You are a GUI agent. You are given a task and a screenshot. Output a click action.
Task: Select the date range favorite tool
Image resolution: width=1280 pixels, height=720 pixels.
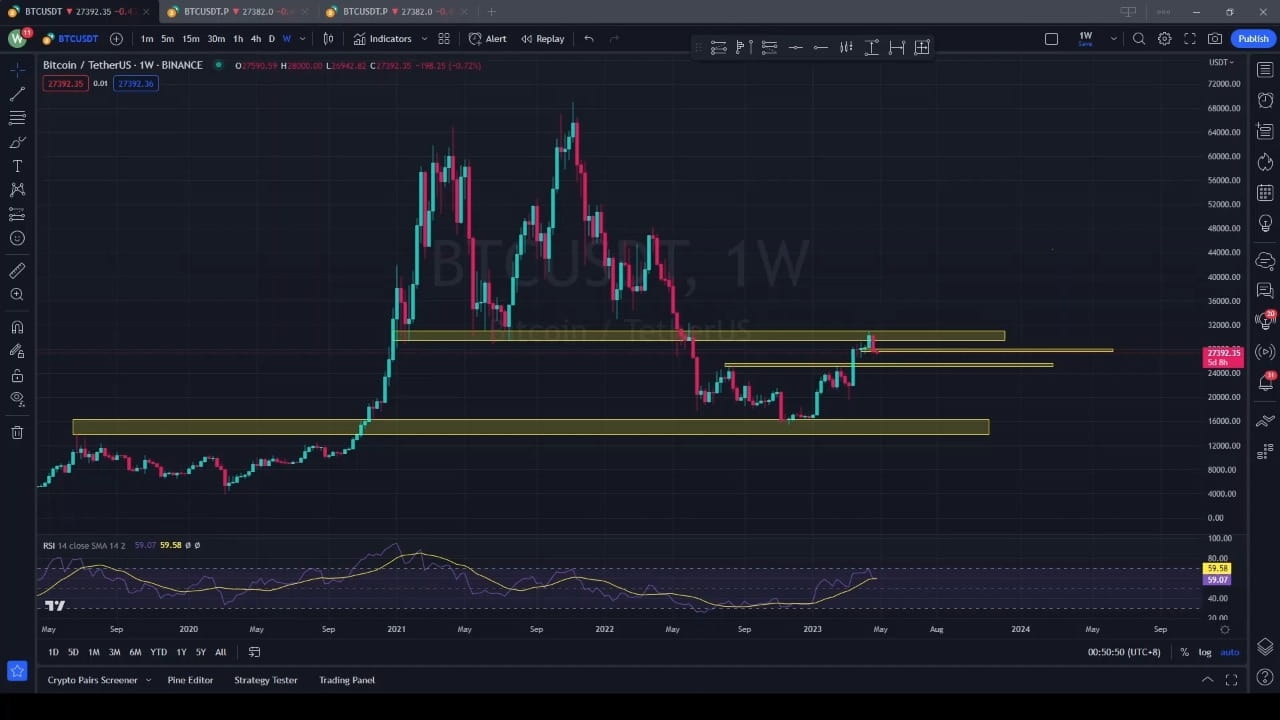[x=896, y=48]
